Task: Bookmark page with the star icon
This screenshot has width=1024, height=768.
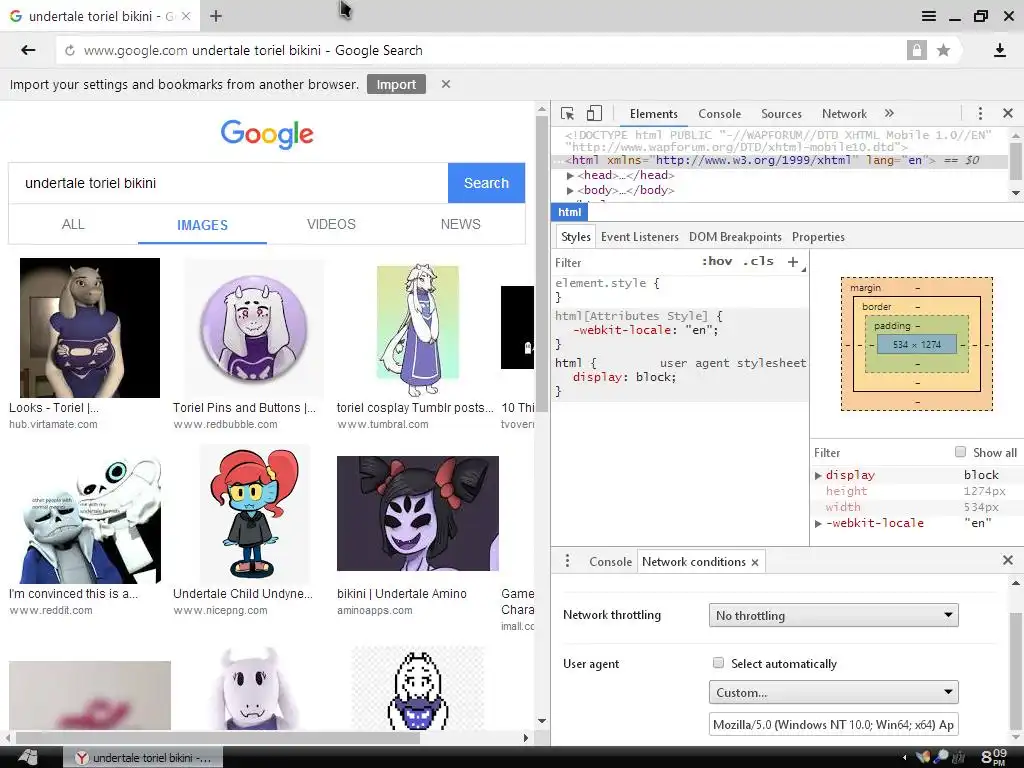Action: pos(943,50)
